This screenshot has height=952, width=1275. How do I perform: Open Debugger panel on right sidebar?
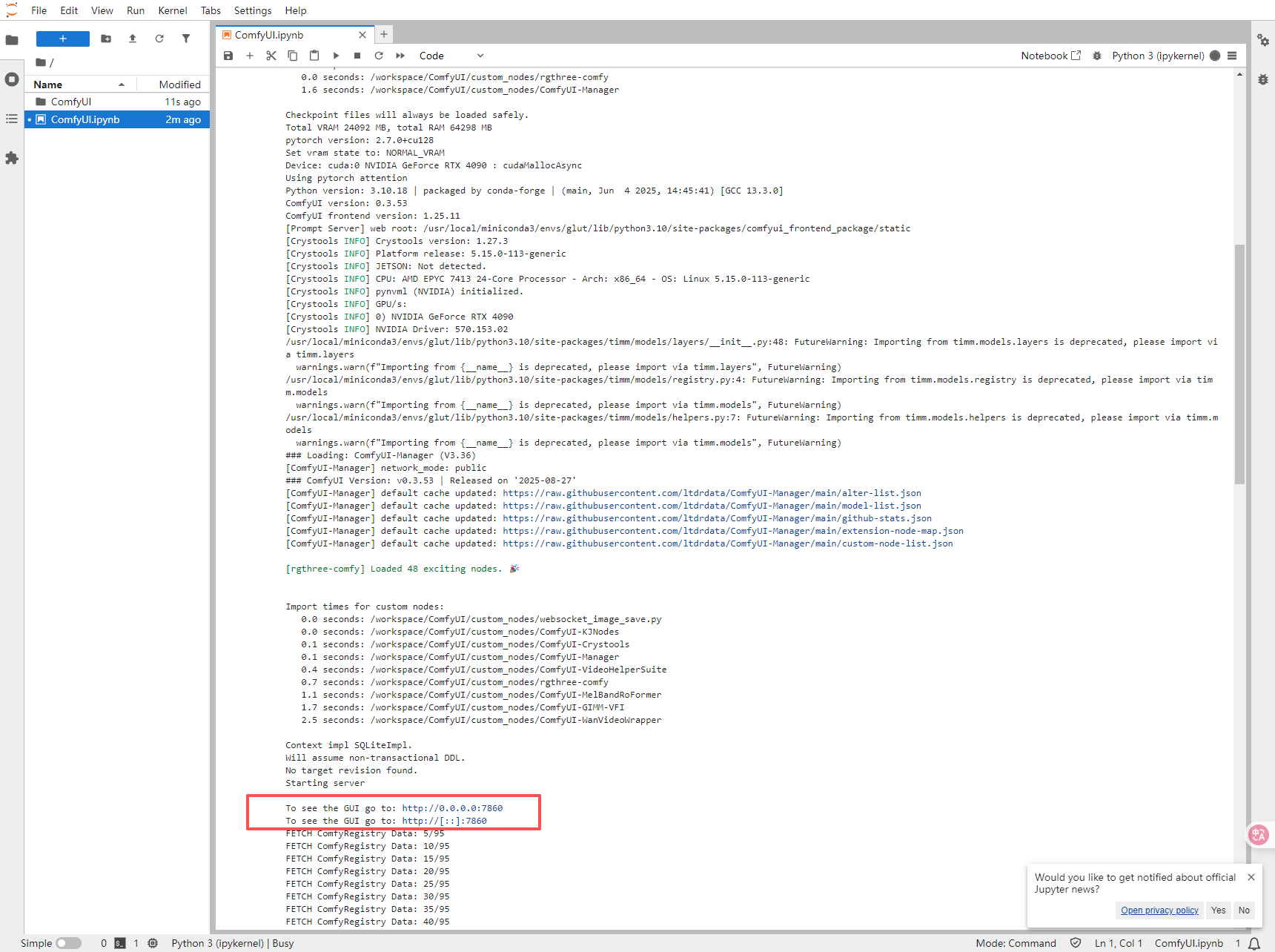1263,79
